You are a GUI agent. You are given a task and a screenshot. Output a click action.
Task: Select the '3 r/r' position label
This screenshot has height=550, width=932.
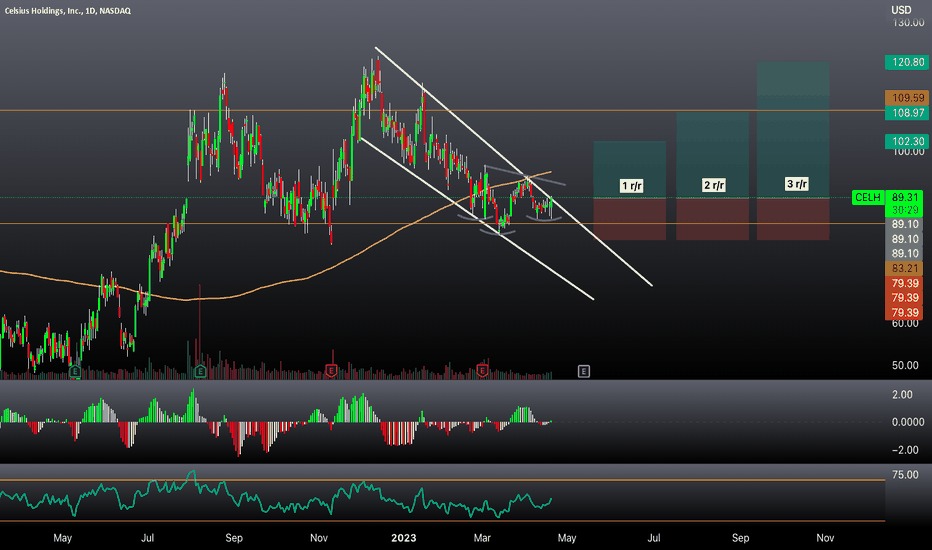[x=796, y=184]
